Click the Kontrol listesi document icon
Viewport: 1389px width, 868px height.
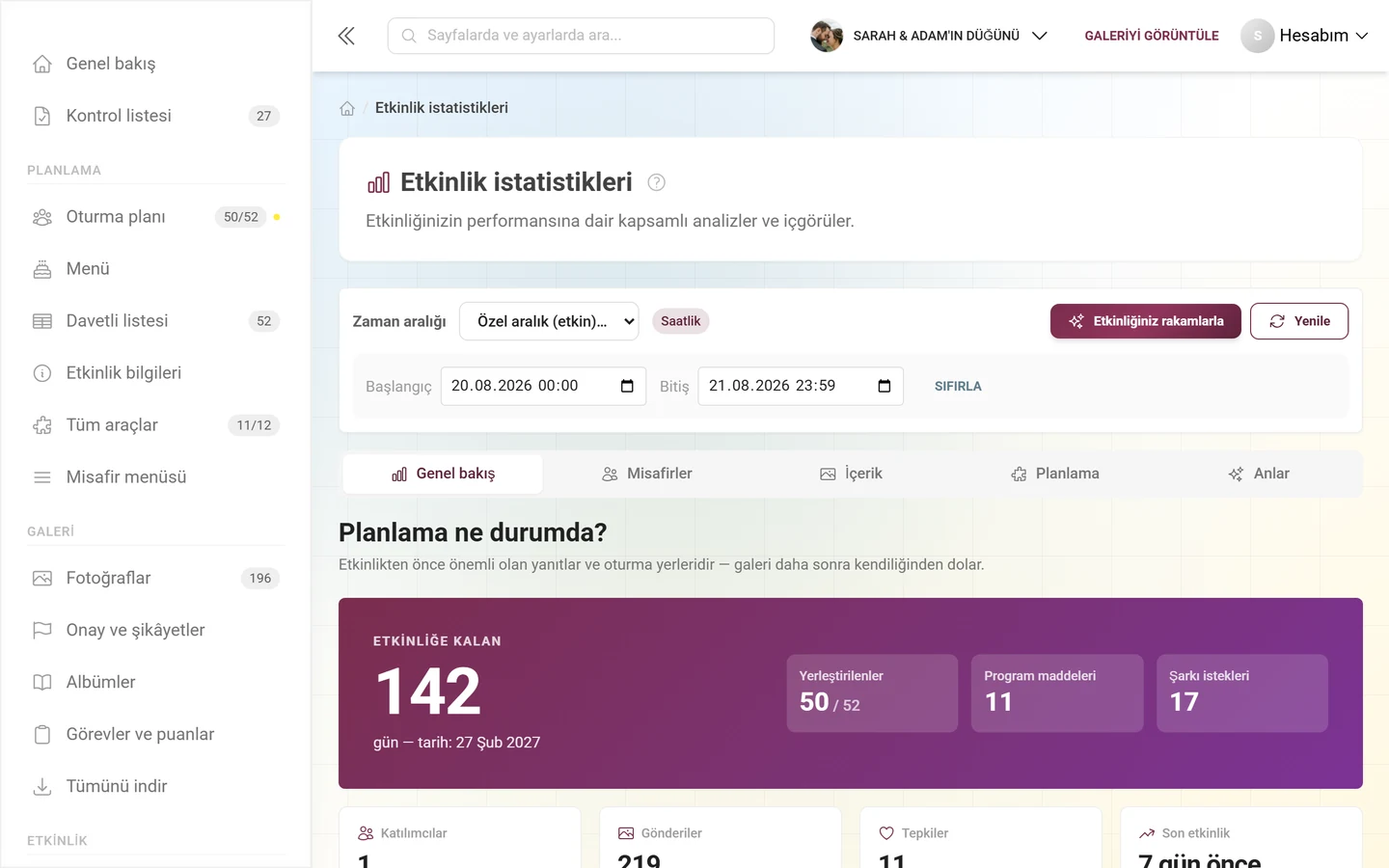coord(42,116)
